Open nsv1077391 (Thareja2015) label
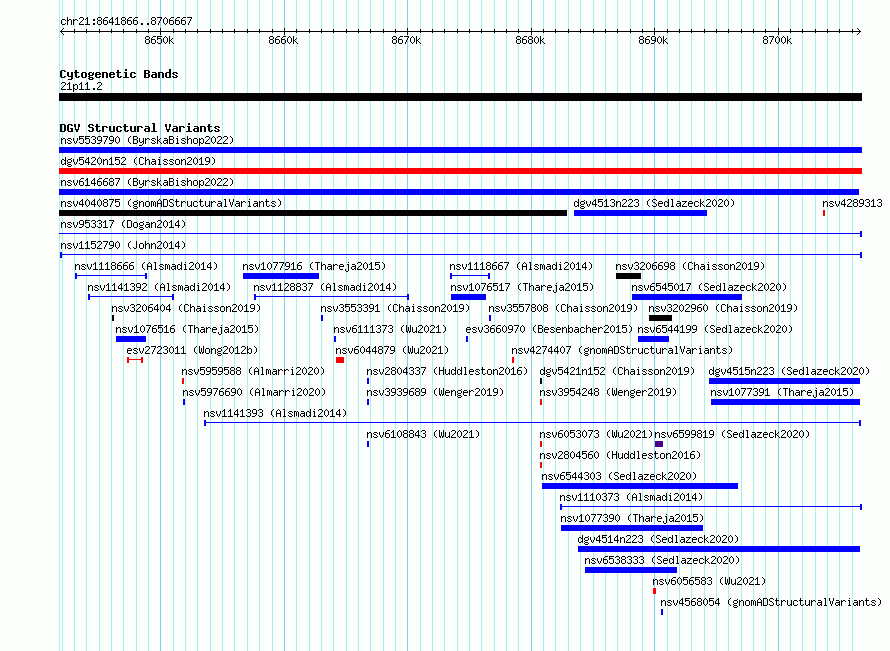 [782, 392]
